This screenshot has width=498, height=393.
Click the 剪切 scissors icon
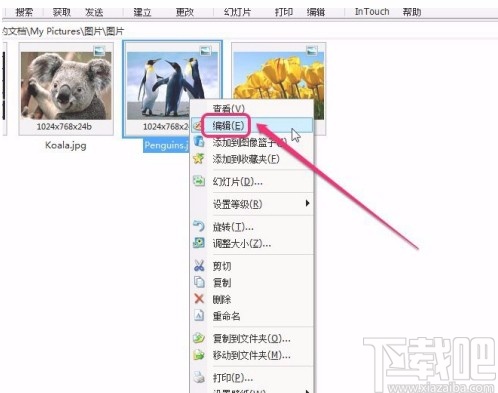click(199, 266)
